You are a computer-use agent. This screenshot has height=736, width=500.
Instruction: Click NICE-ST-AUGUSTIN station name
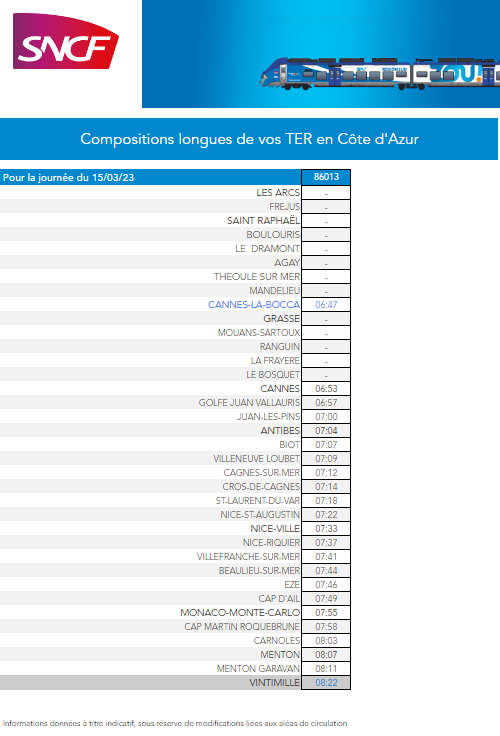click(x=260, y=514)
